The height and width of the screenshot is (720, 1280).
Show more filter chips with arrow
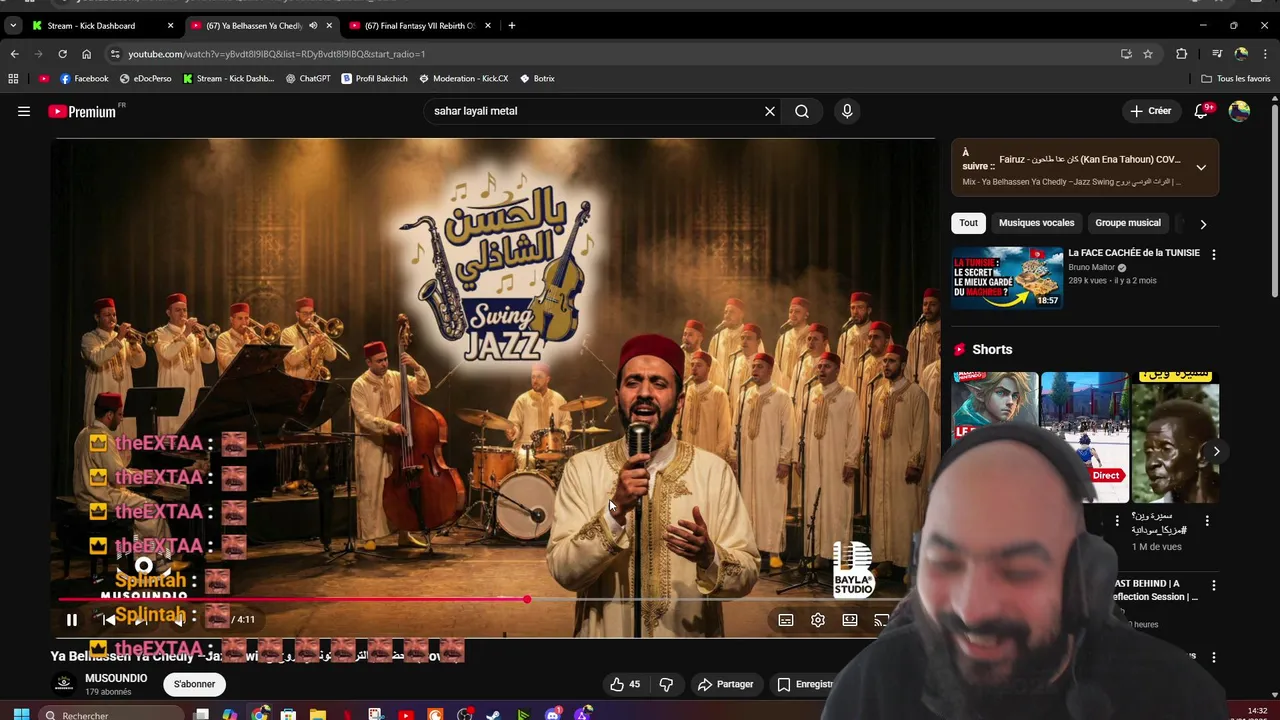pyautogui.click(x=1203, y=224)
